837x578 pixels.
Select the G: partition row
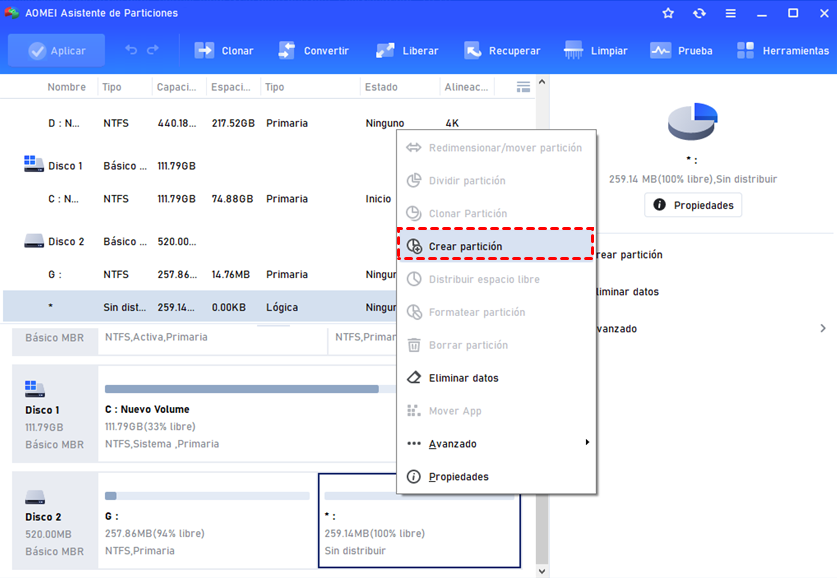(201, 274)
